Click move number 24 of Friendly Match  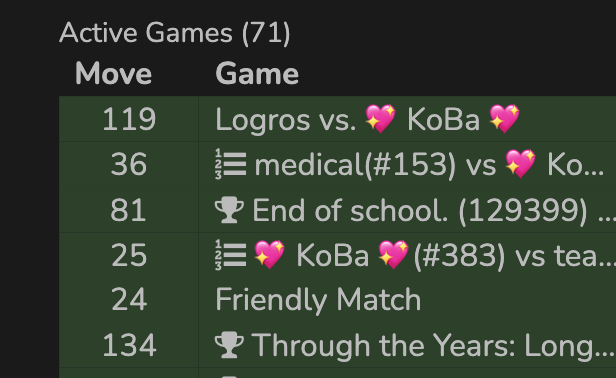[x=129, y=300]
